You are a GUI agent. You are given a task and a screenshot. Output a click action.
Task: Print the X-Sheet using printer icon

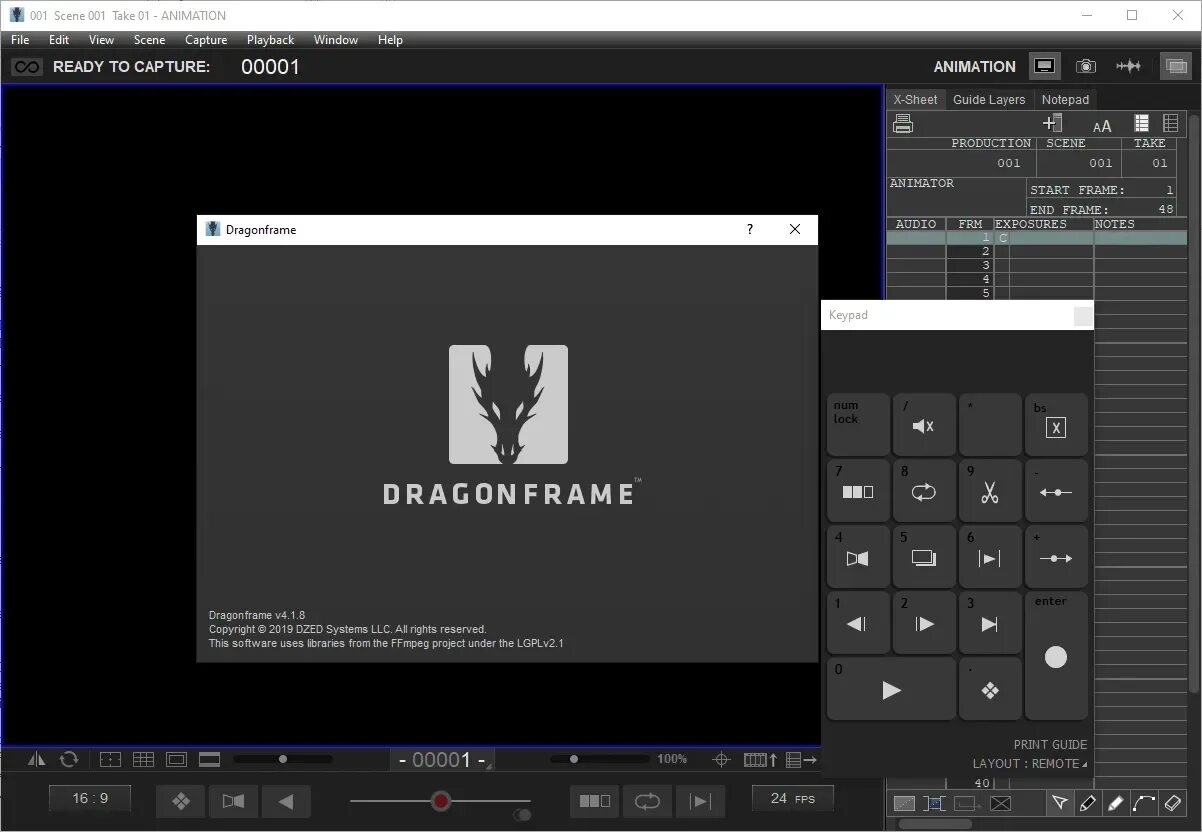pos(903,124)
